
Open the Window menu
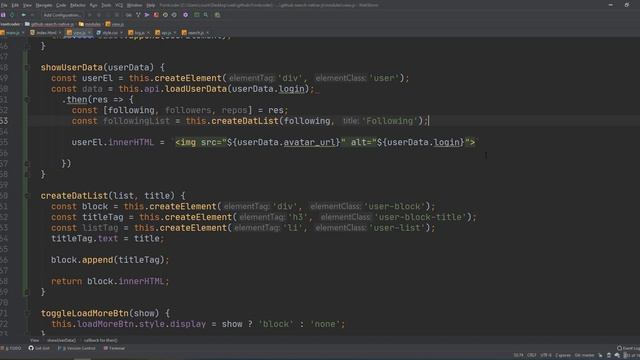[134, 5]
